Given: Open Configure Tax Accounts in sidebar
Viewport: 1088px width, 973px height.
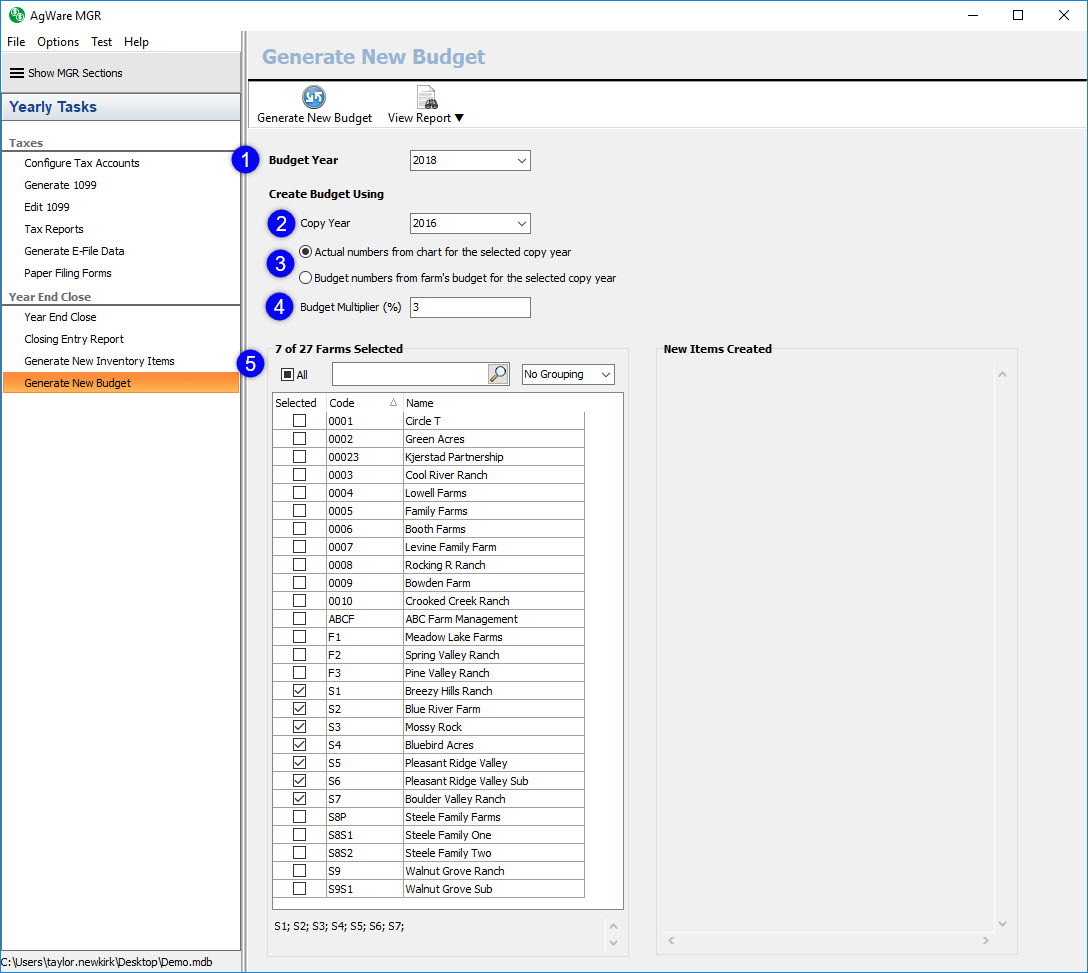Looking at the screenshot, I should click(x=82, y=163).
